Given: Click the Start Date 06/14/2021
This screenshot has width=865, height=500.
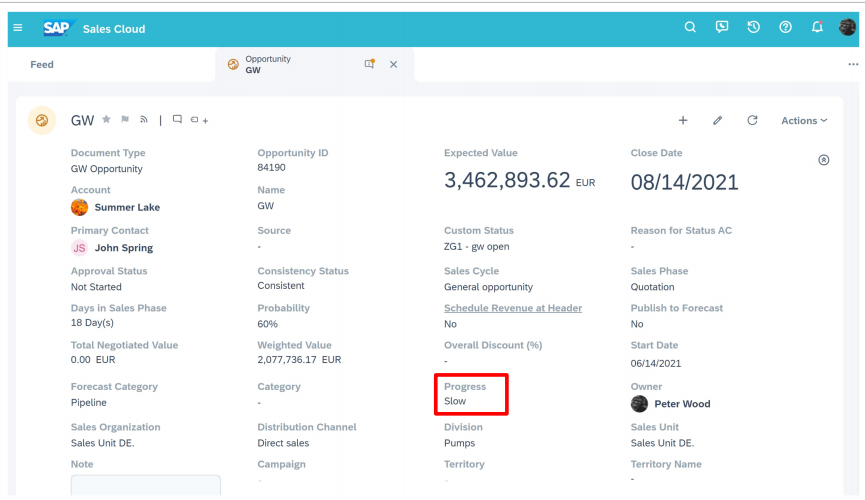Looking at the screenshot, I should (656, 364).
